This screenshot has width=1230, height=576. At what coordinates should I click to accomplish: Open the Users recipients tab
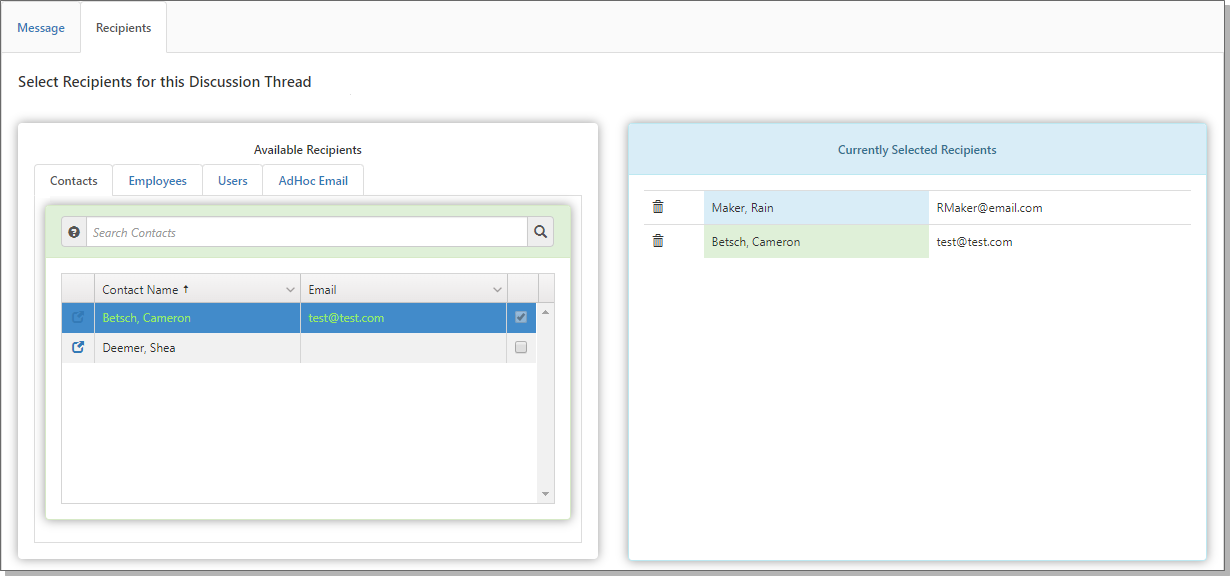tap(233, 181)
